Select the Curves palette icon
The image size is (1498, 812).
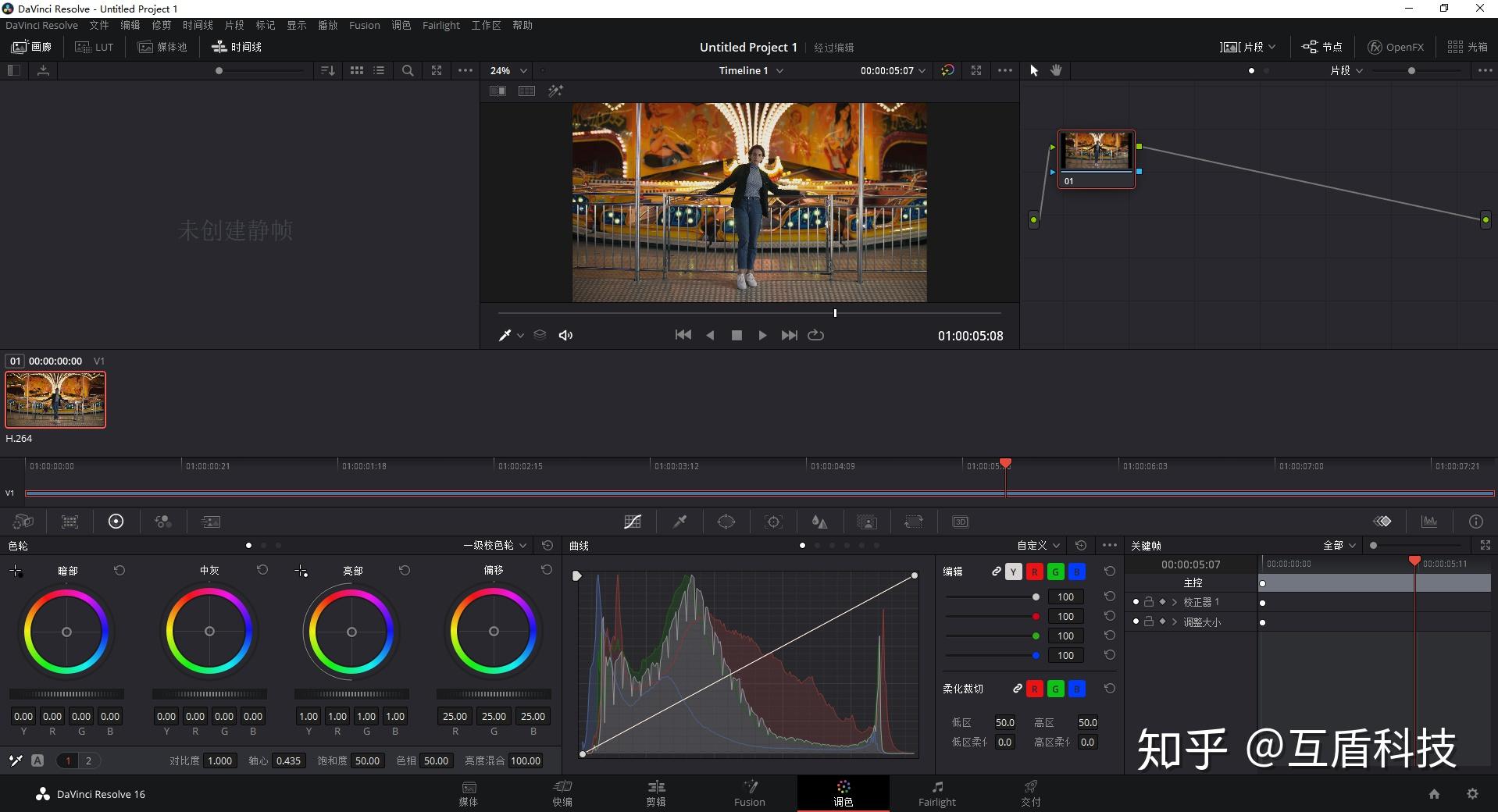633,522
